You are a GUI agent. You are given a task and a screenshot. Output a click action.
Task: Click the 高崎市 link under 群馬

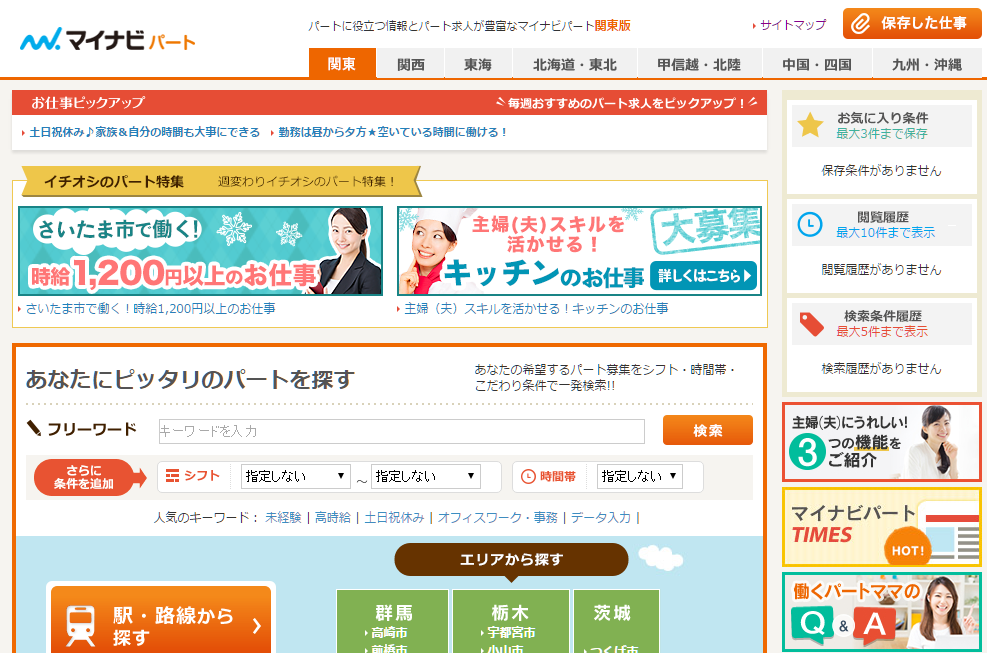point(388,632)
